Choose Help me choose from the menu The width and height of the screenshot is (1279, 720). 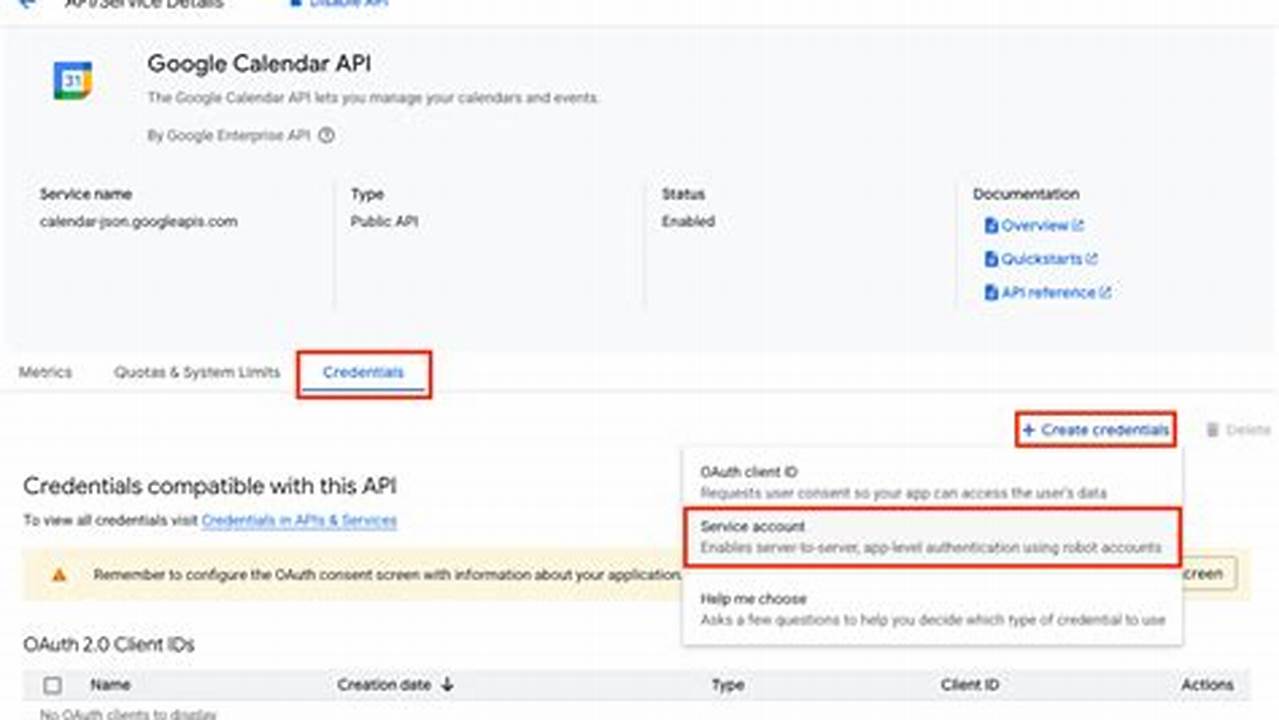[930, 608]
